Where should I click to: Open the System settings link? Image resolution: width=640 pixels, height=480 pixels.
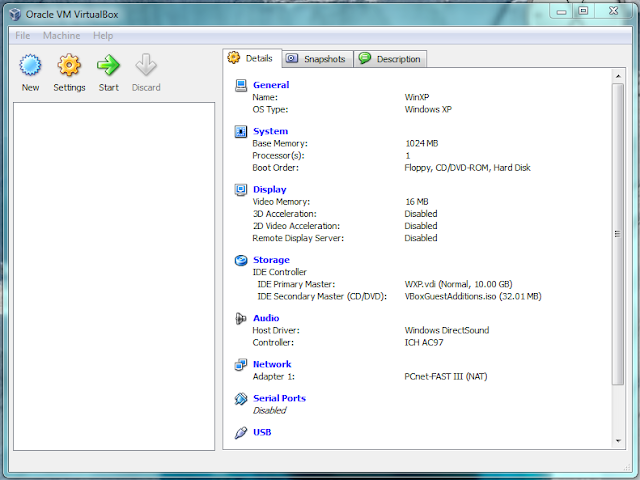[x=270, y=131]
